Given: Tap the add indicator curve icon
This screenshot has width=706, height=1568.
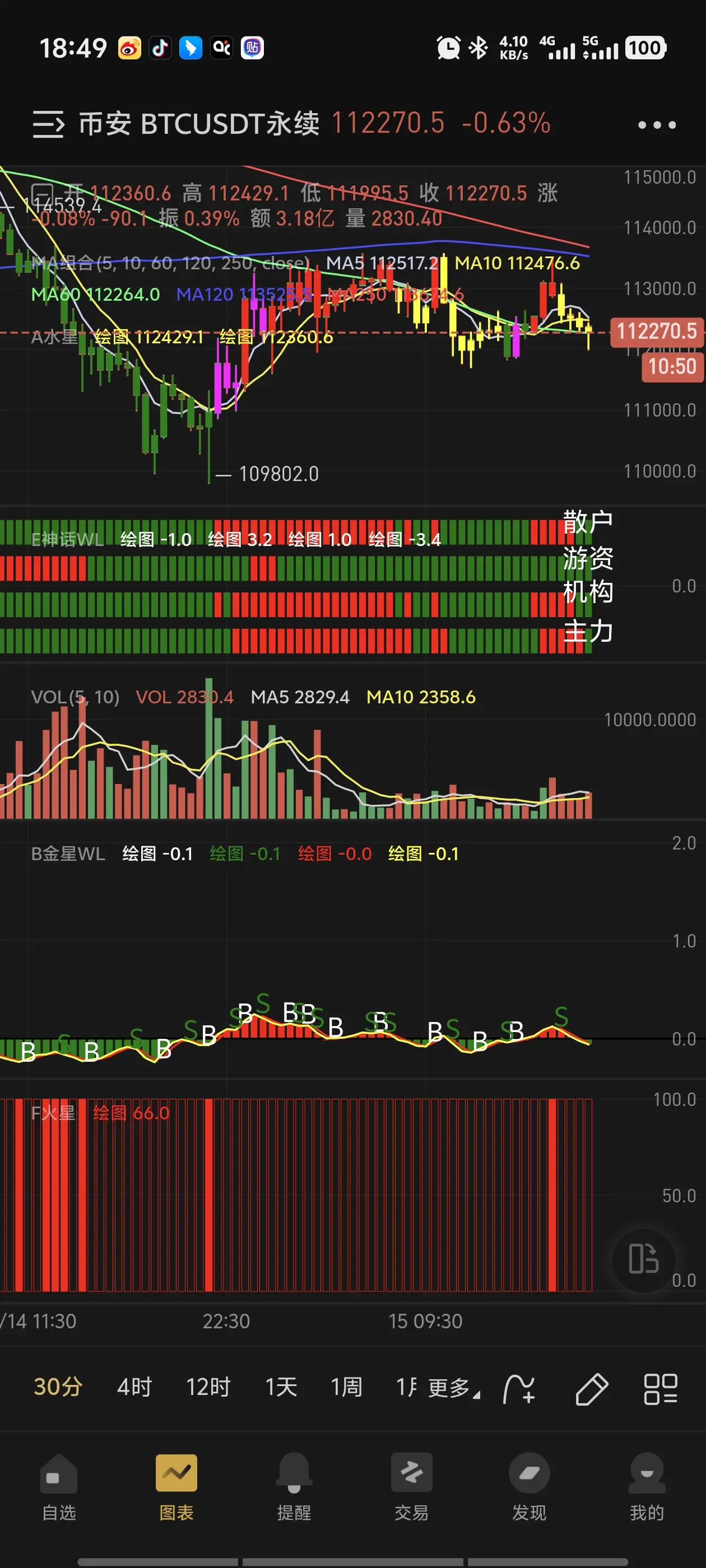Looking at the screenshot, I should pos(519,1389).
